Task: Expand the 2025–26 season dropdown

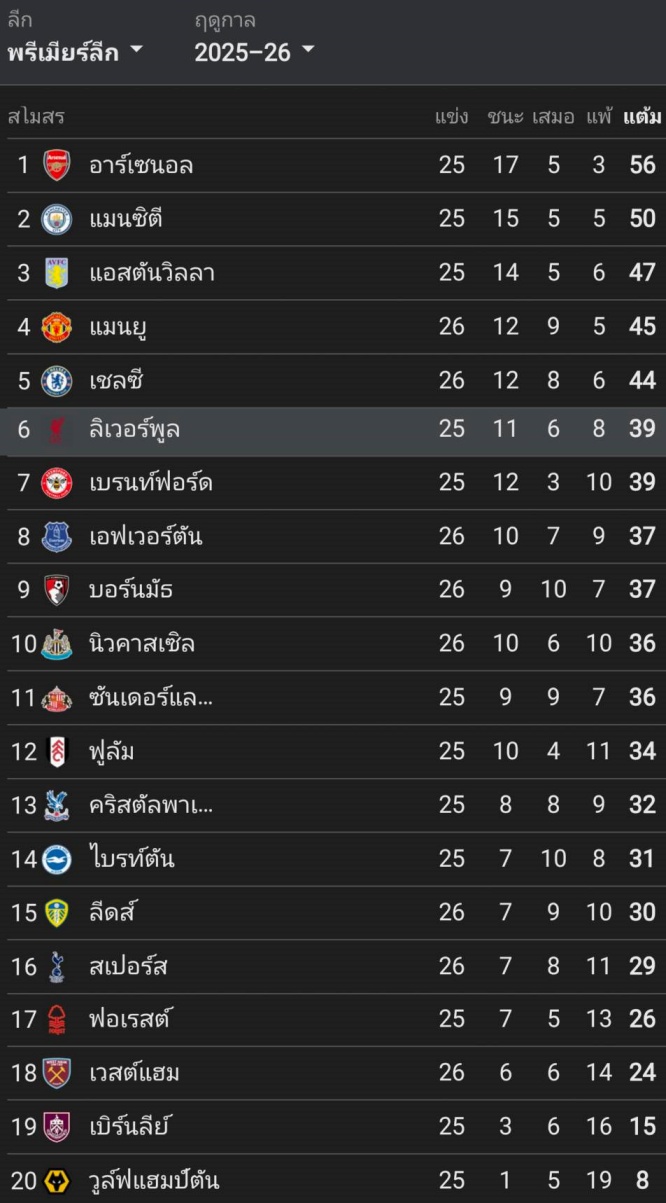Action: 254,52
